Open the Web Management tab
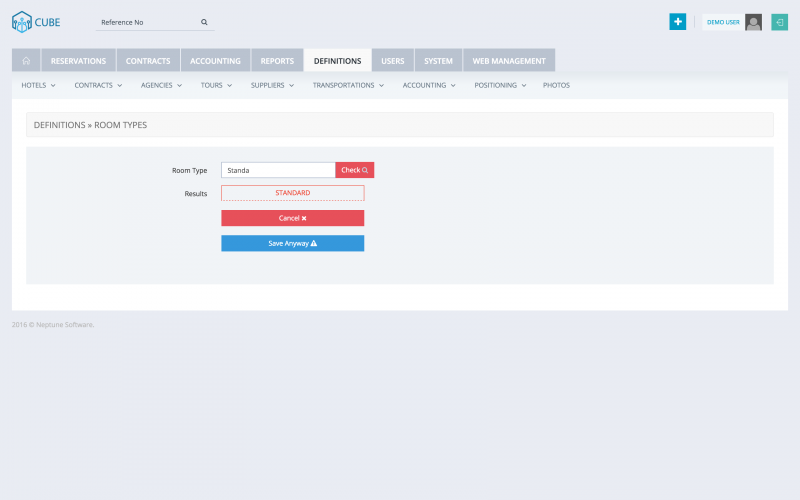This screenshot has height=500, width=800. coord(508,61)
